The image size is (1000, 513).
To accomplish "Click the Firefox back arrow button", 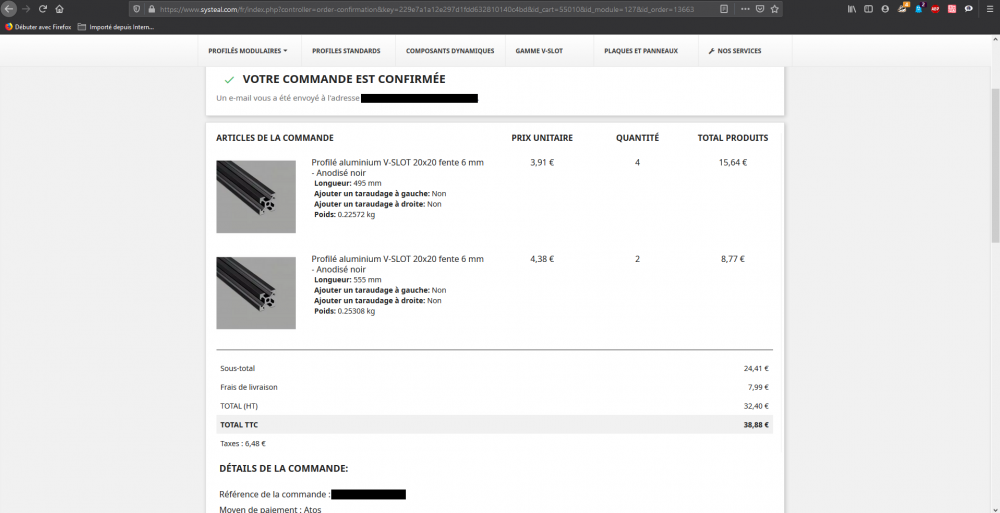I will 8,9.
